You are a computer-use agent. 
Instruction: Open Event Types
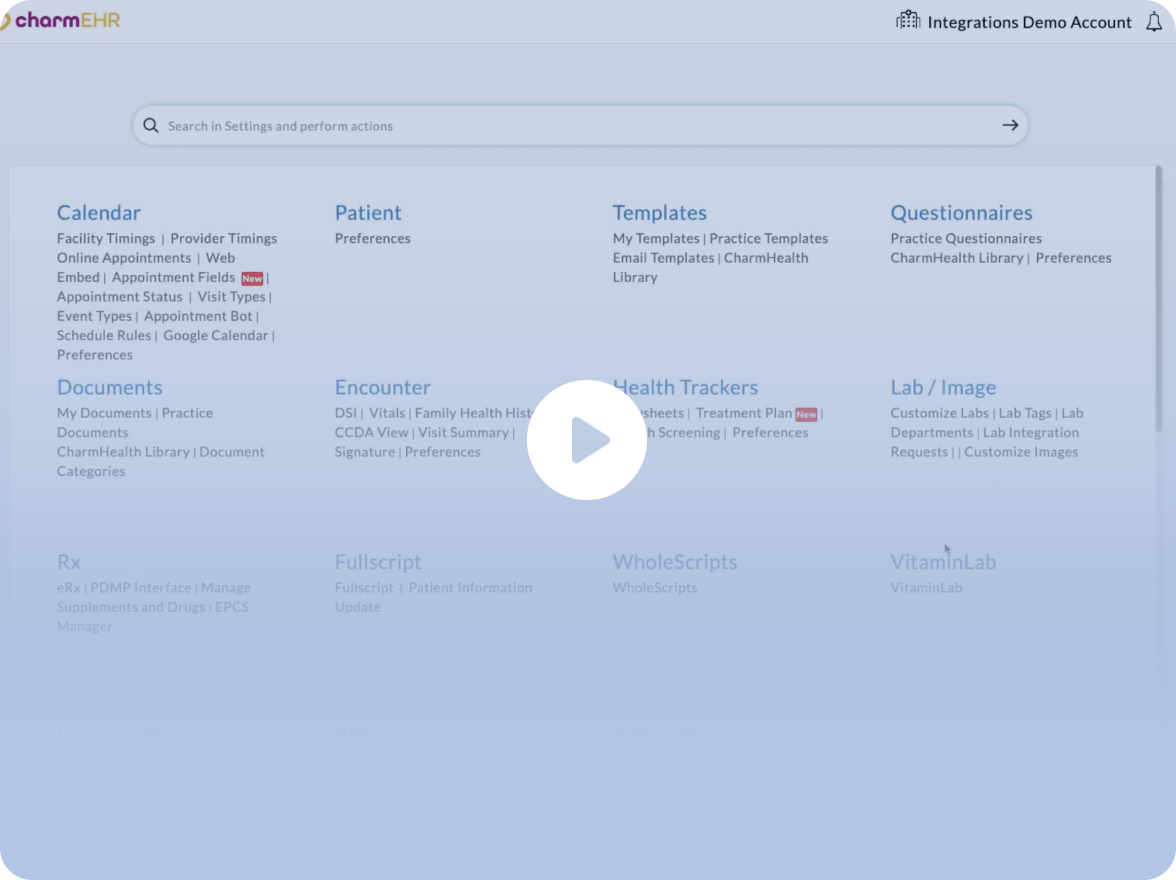94,316
